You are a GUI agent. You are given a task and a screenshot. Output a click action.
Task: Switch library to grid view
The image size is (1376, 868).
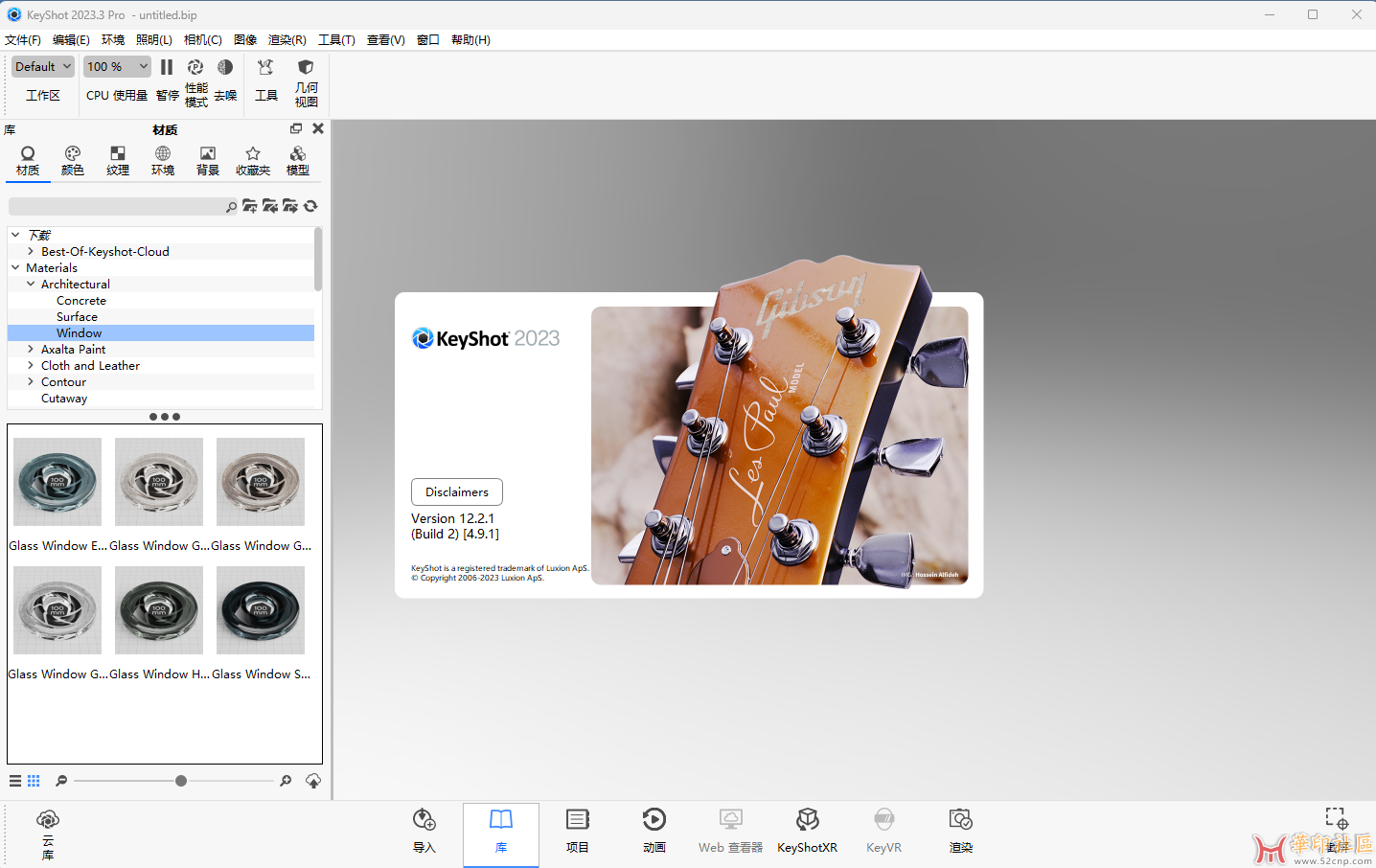point(34,781)
